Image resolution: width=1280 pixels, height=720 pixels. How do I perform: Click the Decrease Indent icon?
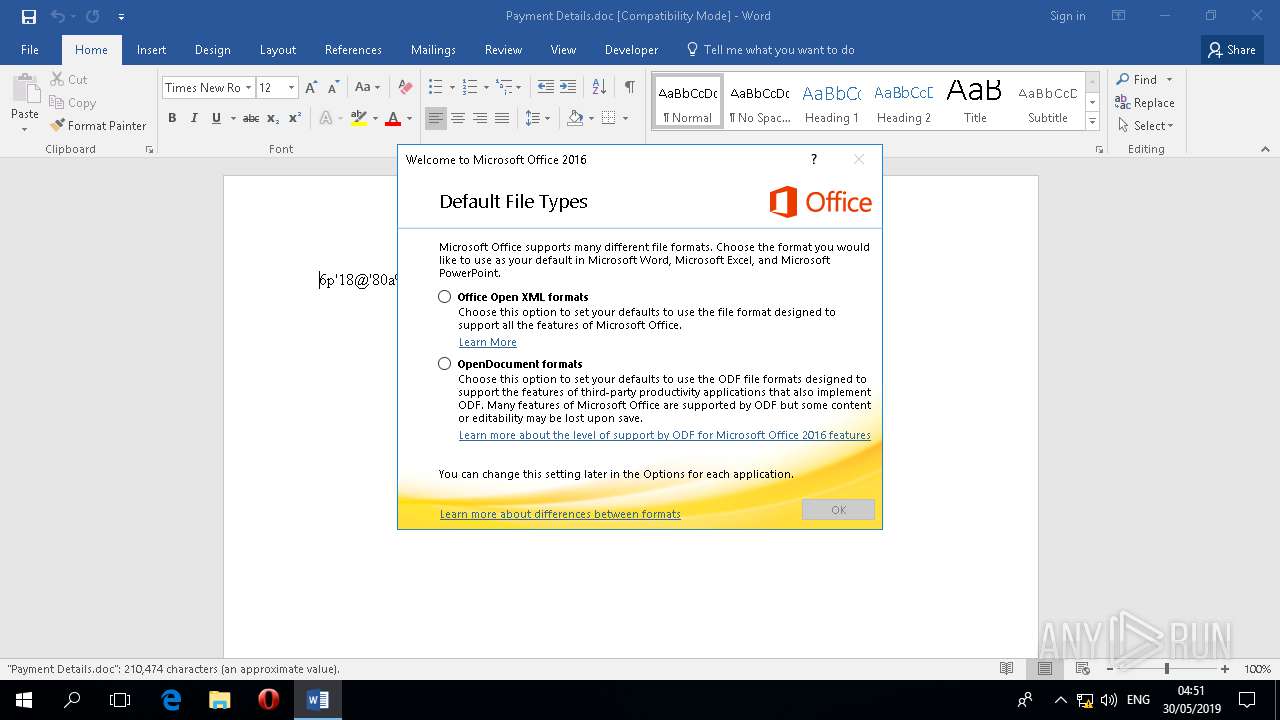point(545,87)
